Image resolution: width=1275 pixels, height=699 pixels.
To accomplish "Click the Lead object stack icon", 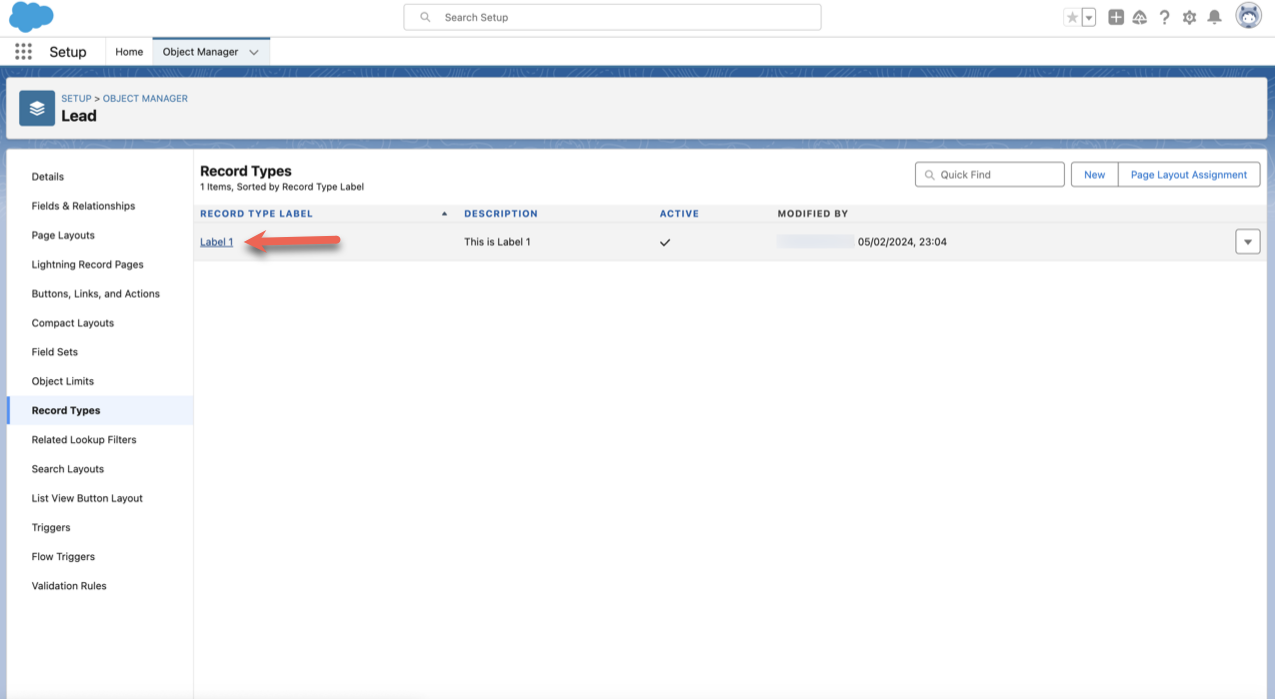I will coord(37,108).
